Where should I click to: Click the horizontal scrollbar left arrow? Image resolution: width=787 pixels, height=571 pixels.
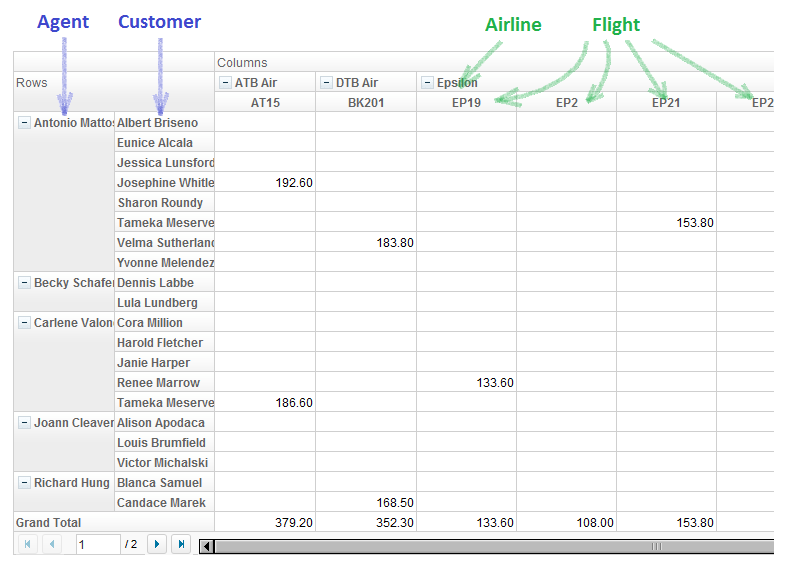tap(207, 546)
